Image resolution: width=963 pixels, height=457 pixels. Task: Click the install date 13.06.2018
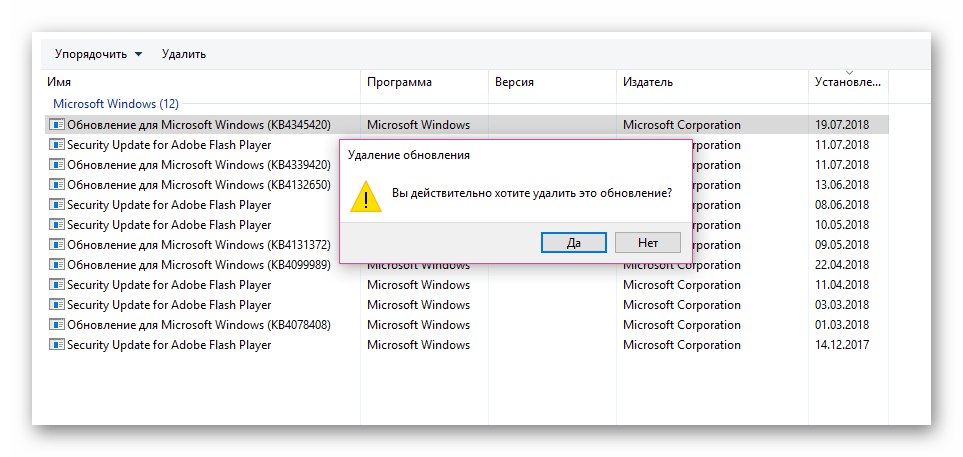pos(842,185)
